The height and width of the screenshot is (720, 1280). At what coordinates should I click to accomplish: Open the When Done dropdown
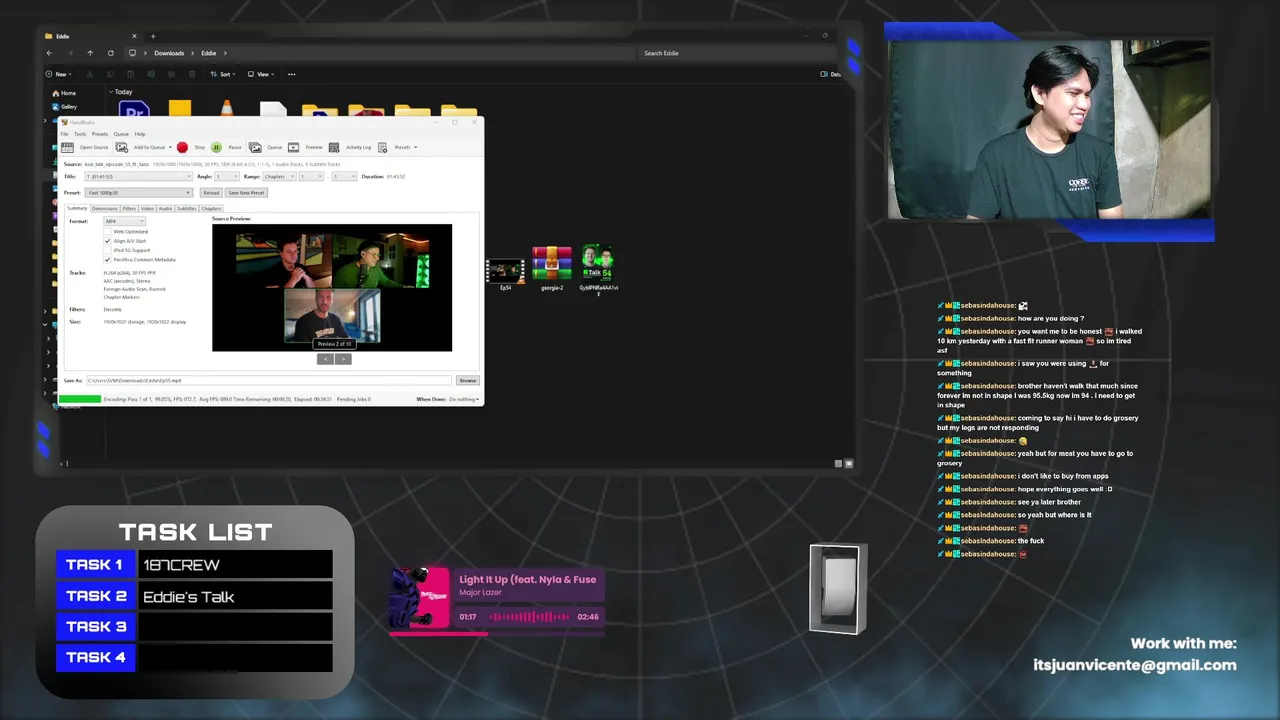point(464,399)
